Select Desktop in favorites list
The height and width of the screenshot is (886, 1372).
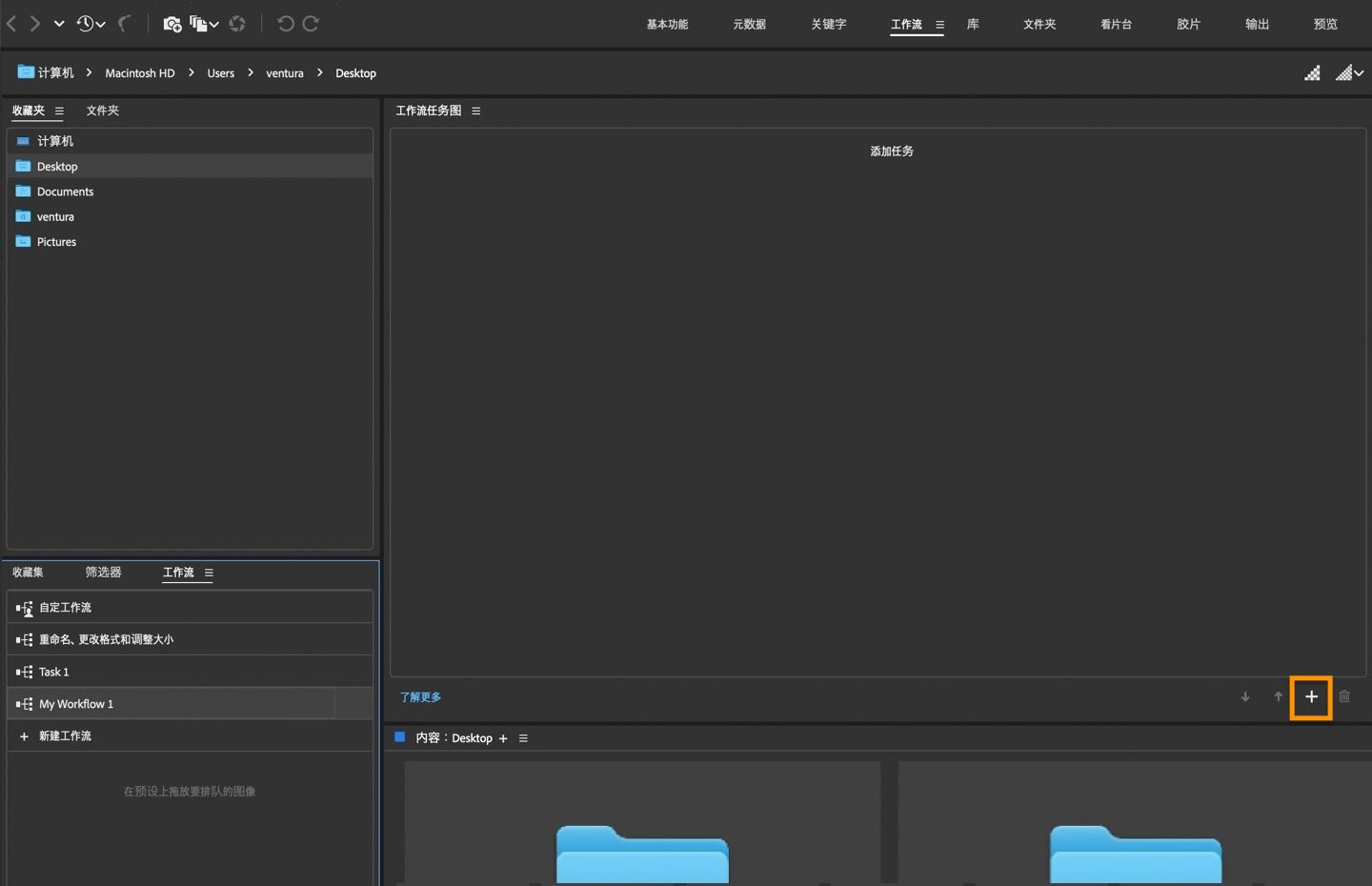click(x=190, y=166)
